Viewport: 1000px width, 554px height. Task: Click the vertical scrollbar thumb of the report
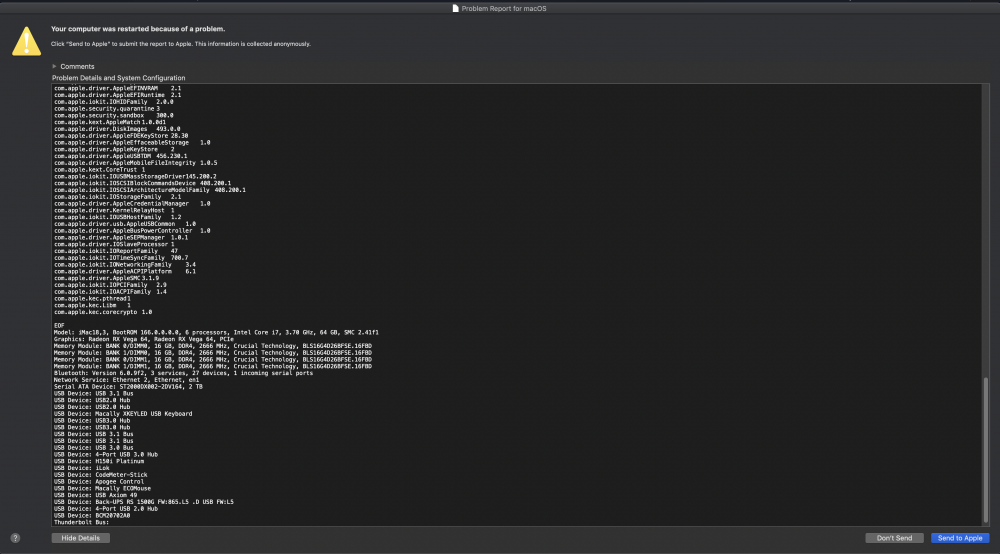click(985, 449)
